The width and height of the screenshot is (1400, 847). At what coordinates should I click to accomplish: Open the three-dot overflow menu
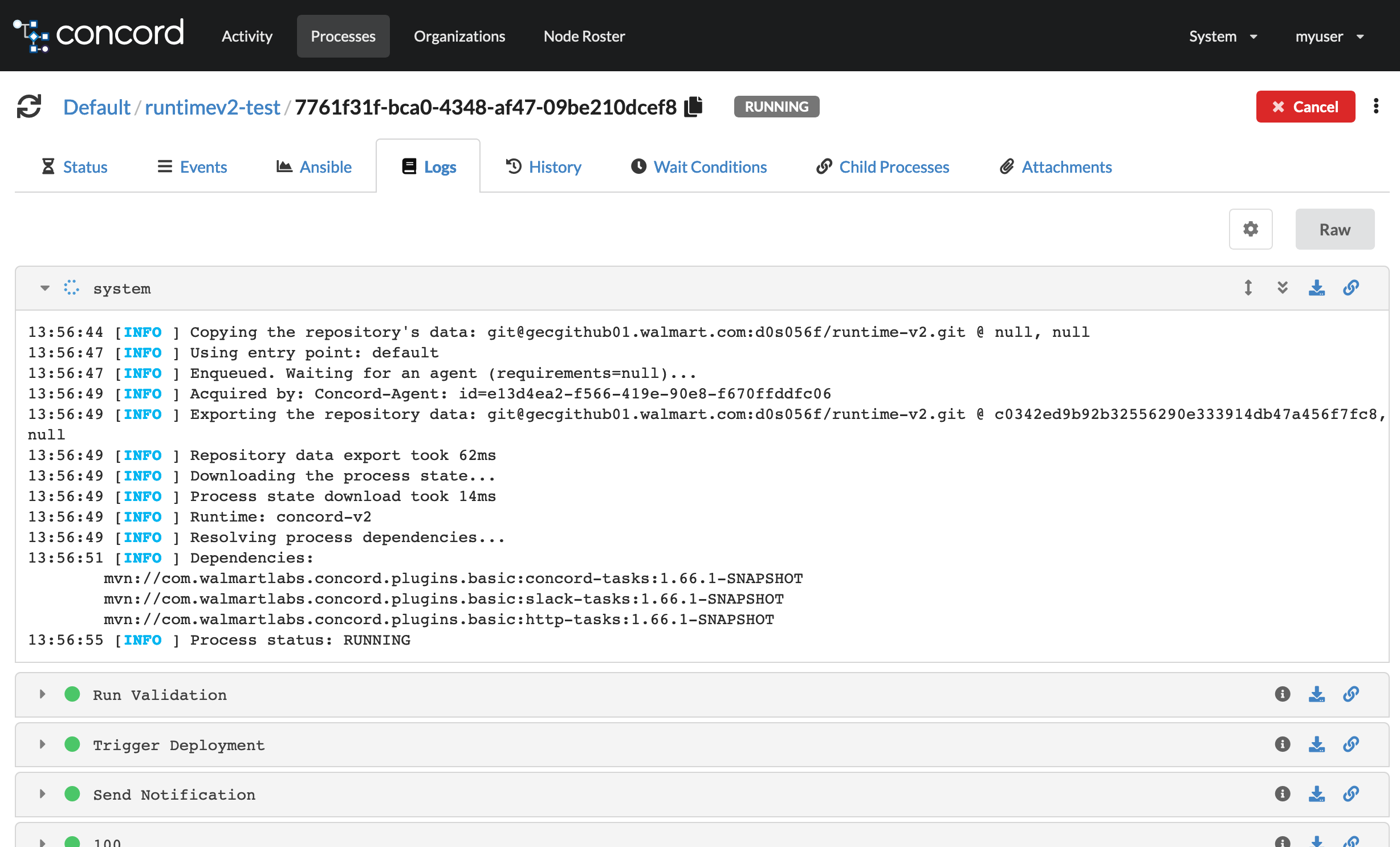[1377, 107]
